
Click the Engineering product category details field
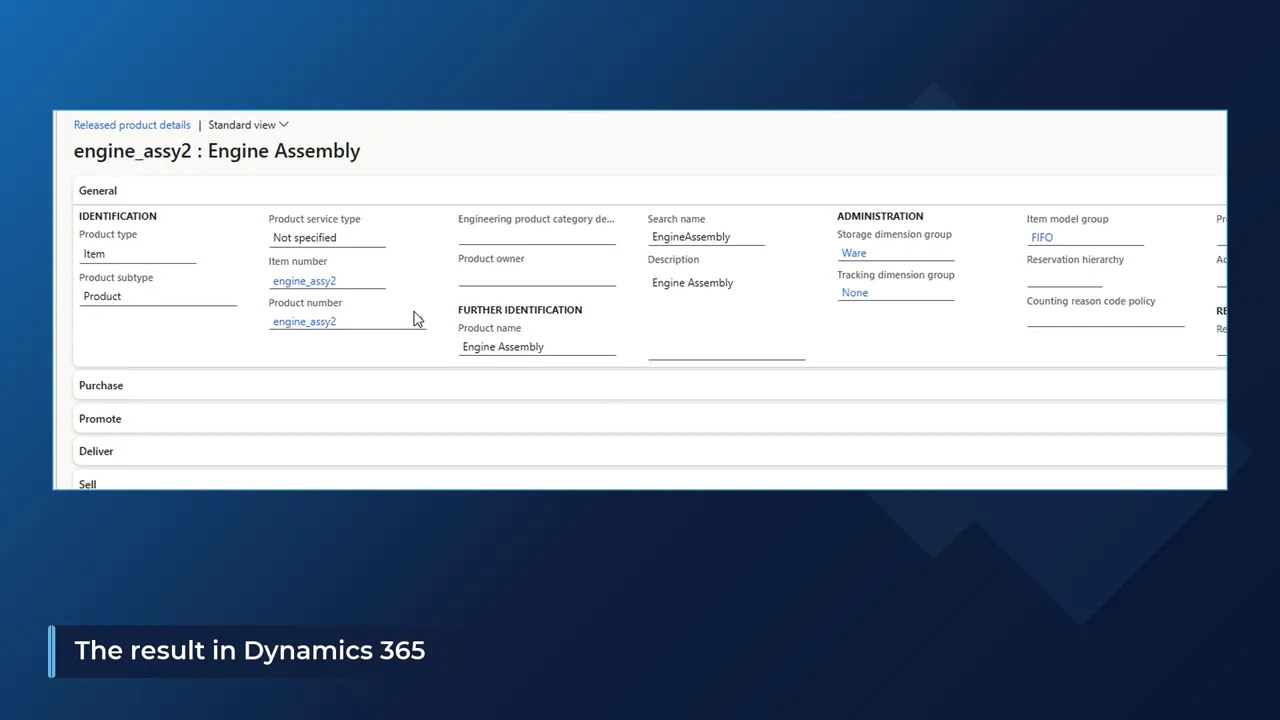[x=537, y=236]
